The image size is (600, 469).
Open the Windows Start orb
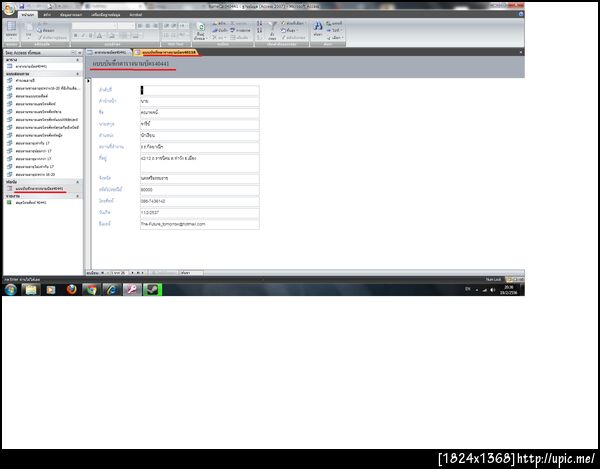click(11, 290)
